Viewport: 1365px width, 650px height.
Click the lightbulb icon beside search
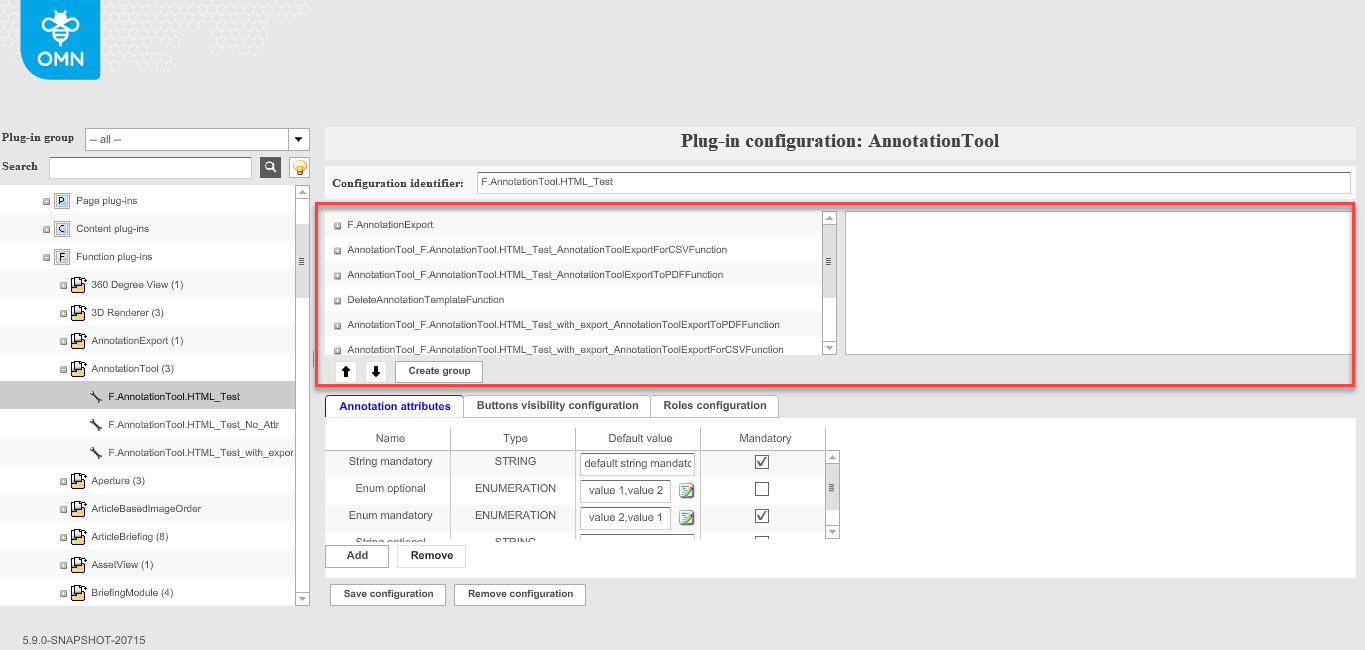tap(298, 167)
